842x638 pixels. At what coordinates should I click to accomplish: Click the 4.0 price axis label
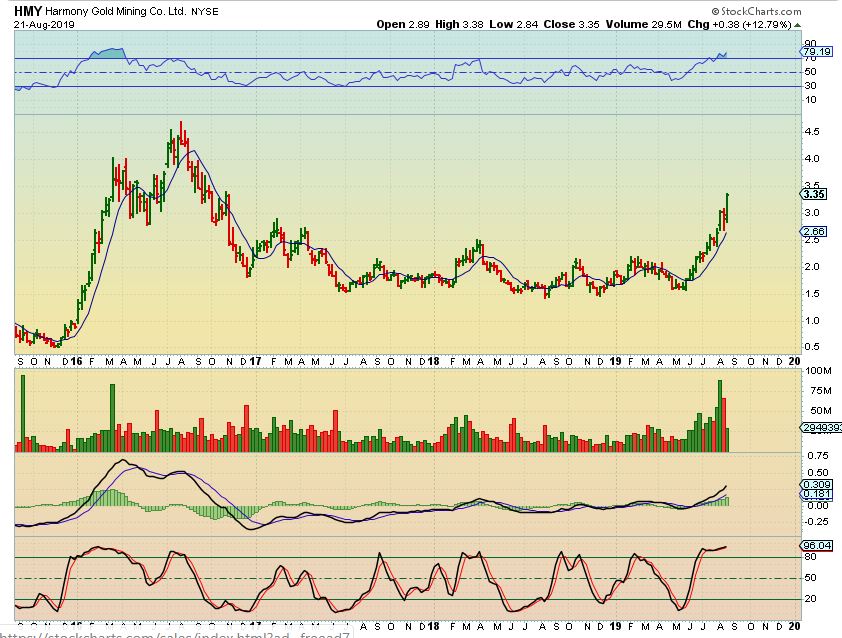[x=811, y=158]
